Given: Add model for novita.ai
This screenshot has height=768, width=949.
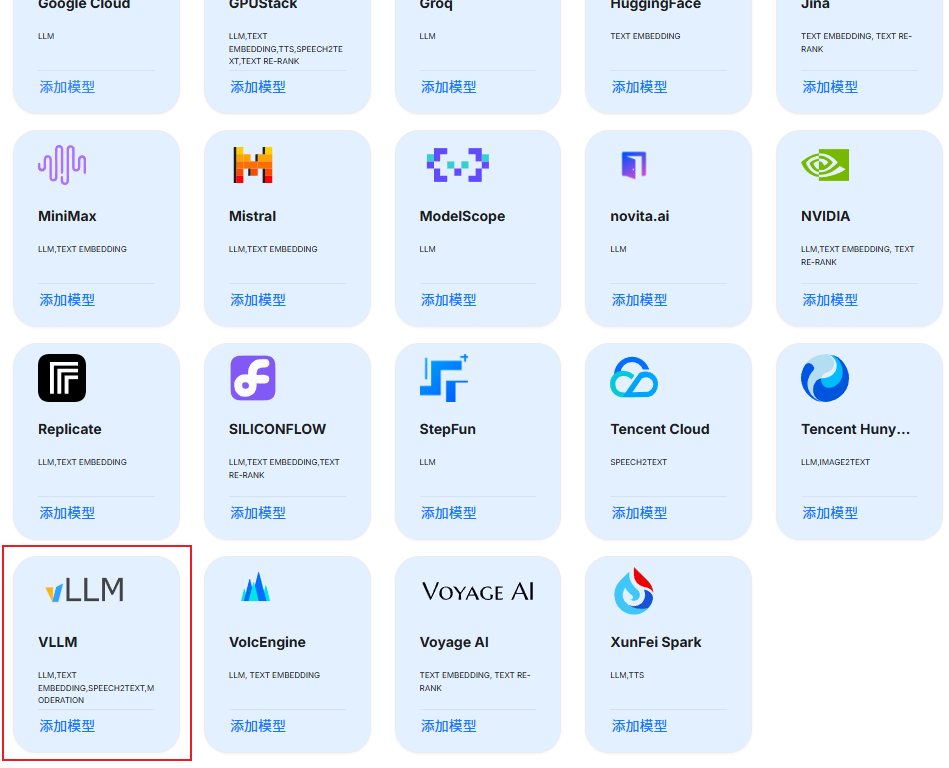Looking at the screenshot, I should click(x=639, y=300).
